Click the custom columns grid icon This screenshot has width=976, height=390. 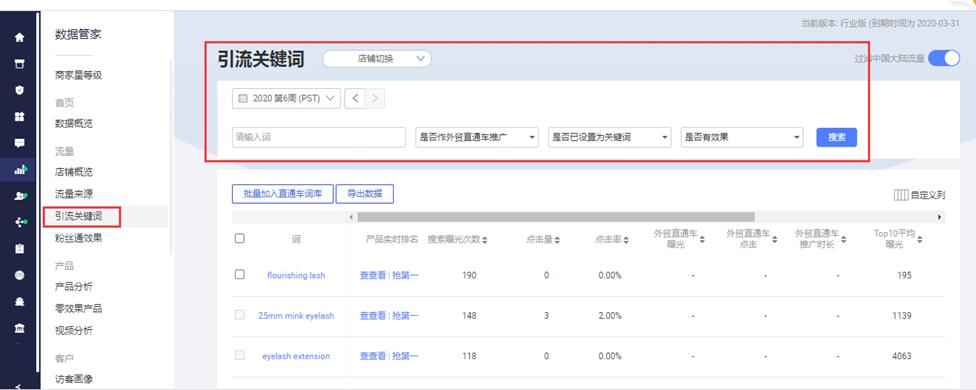901,195
